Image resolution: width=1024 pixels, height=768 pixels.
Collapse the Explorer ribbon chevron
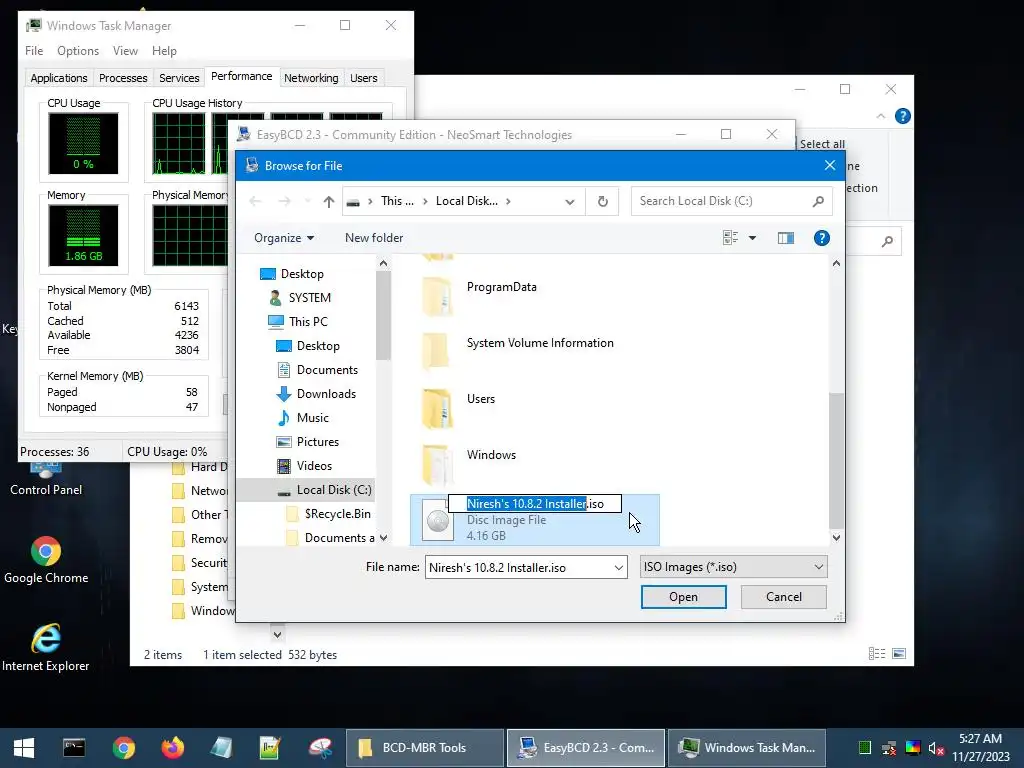881,116
